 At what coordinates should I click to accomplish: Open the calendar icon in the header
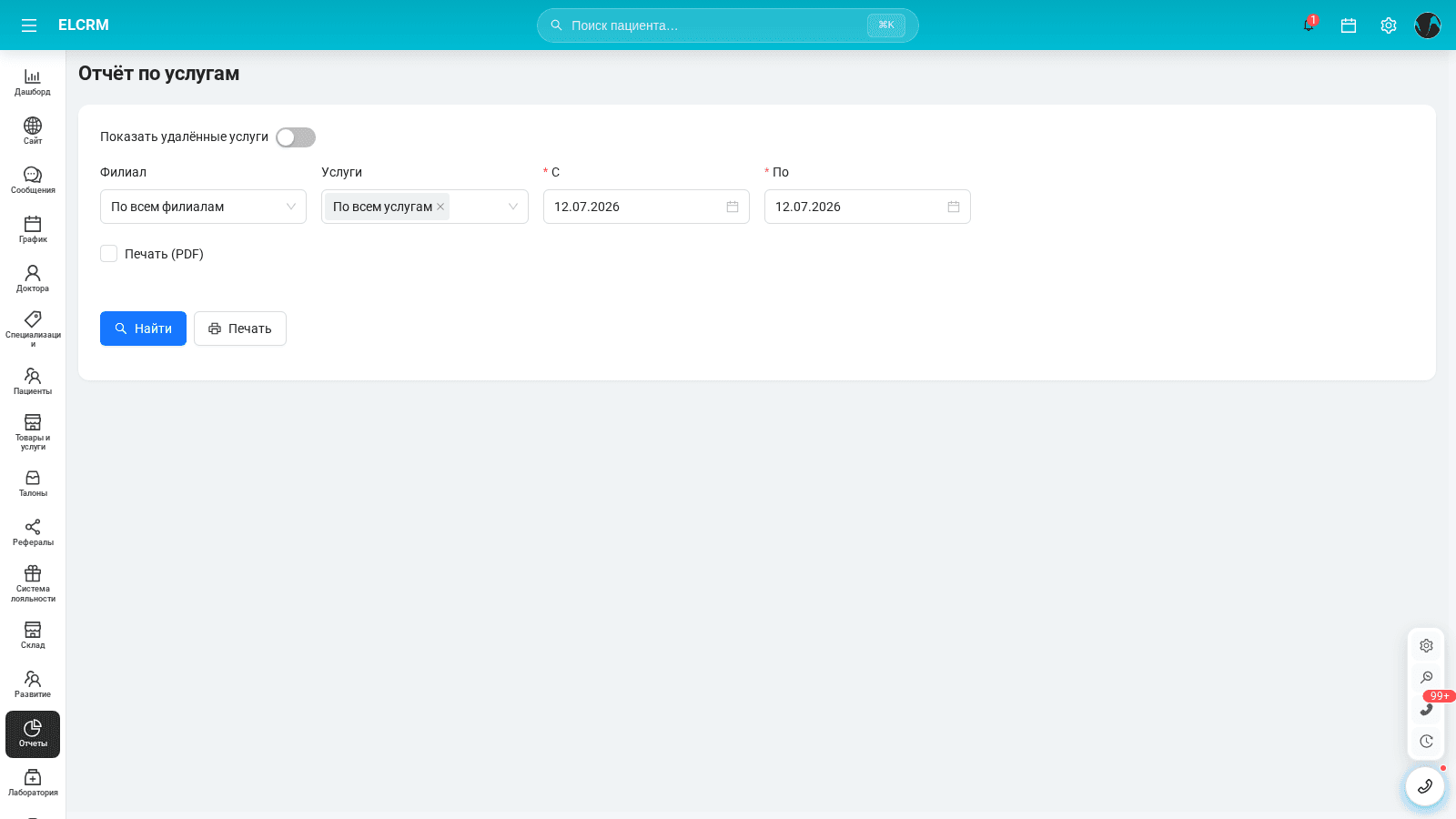click(1349, 25)
